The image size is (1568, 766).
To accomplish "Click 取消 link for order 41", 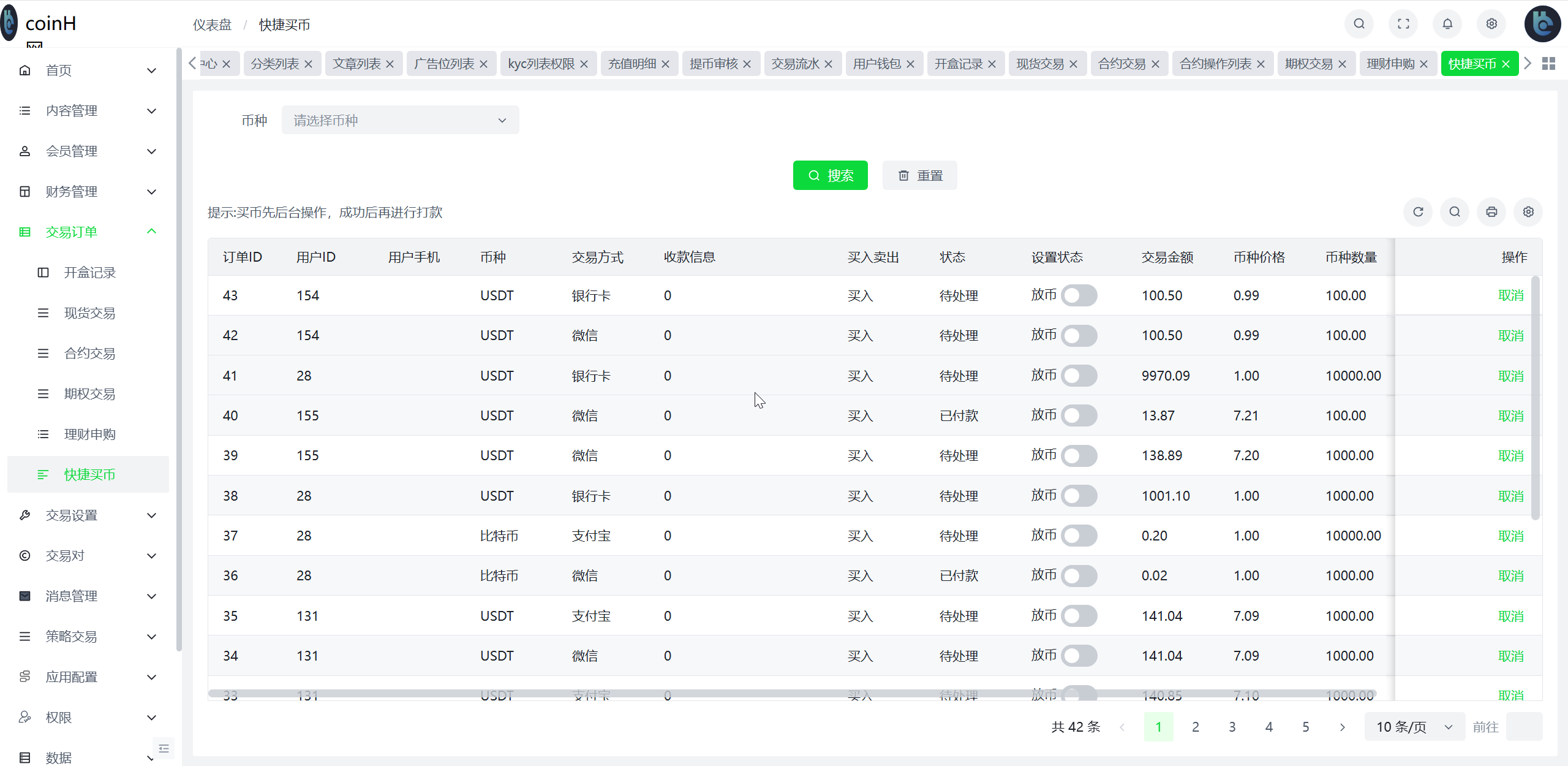I will pos(1510,376).
